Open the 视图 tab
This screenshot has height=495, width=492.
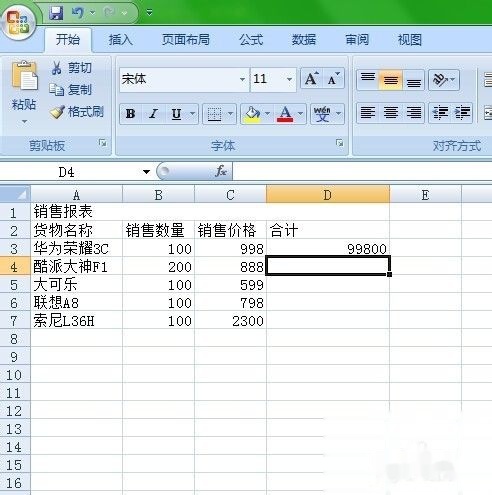pos(410,40)
